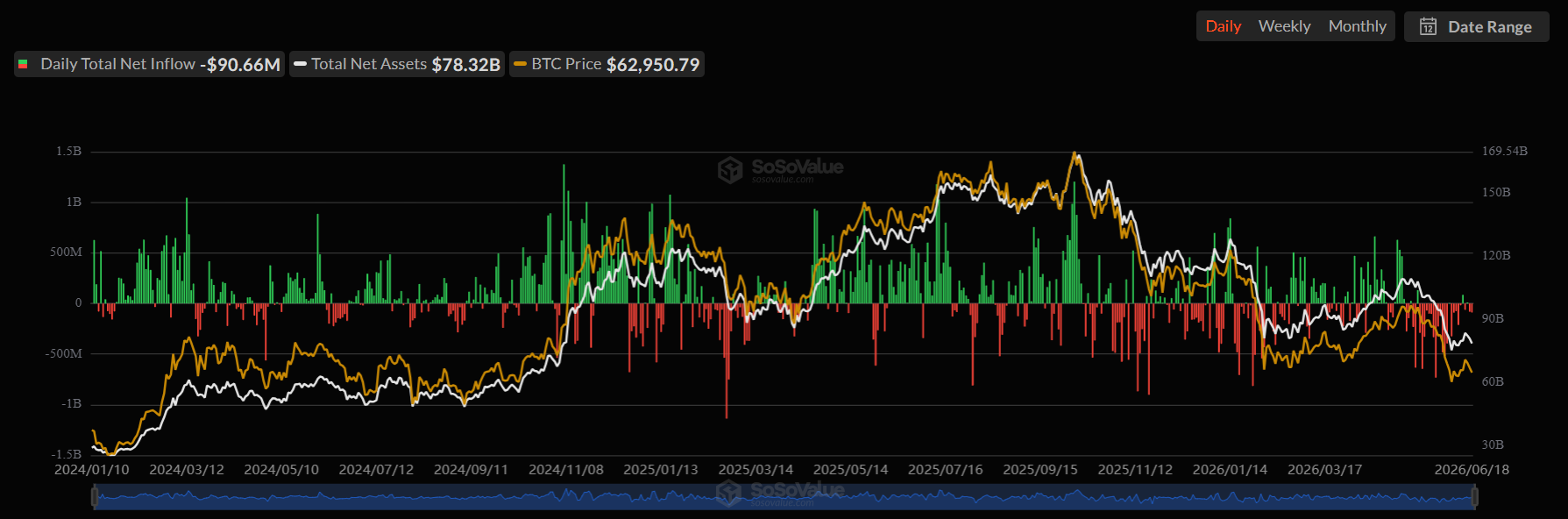
Task: Click the 2026/06/18 x-axis date label
Action: (1472, 470)
